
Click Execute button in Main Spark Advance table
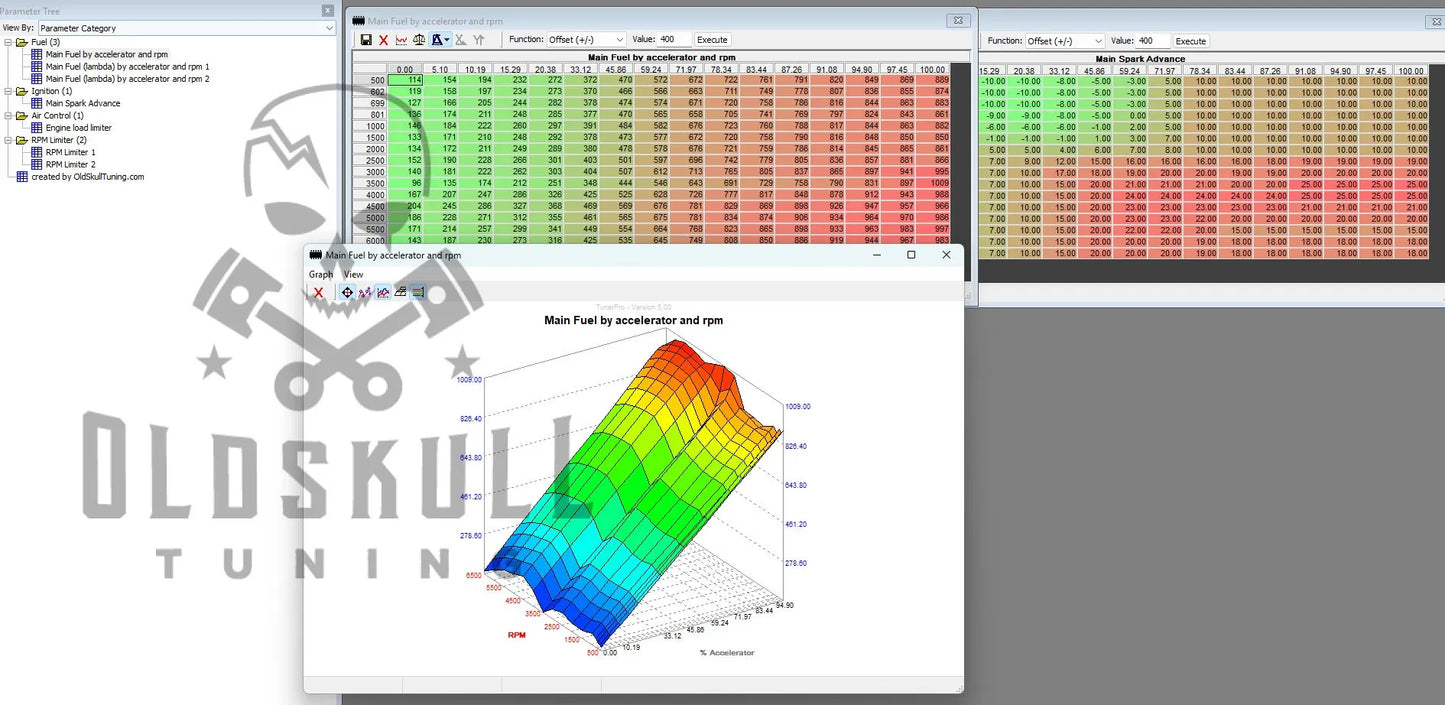coord(1190,41)
